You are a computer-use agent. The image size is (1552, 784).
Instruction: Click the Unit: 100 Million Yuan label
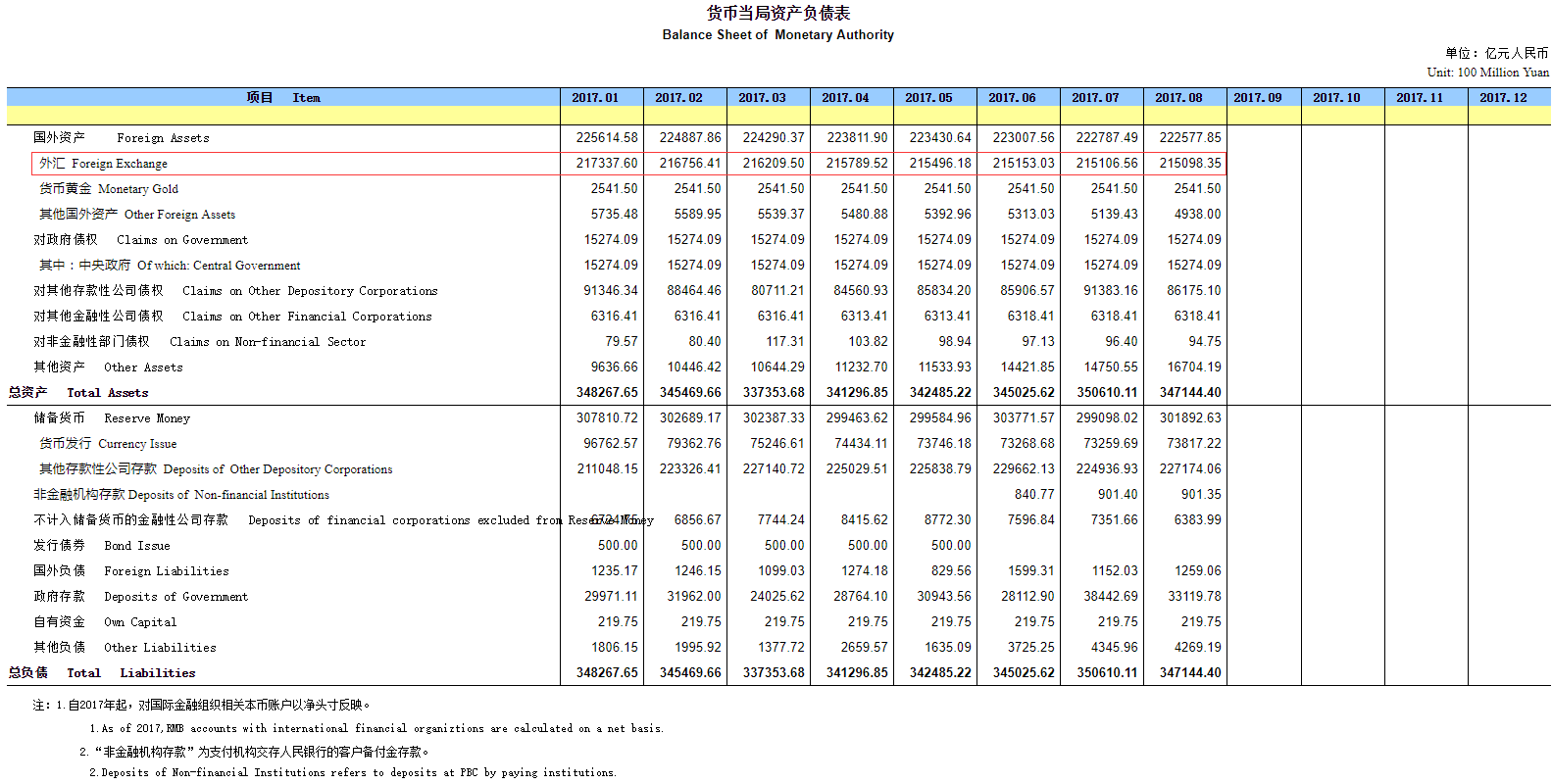point(1488,73)
